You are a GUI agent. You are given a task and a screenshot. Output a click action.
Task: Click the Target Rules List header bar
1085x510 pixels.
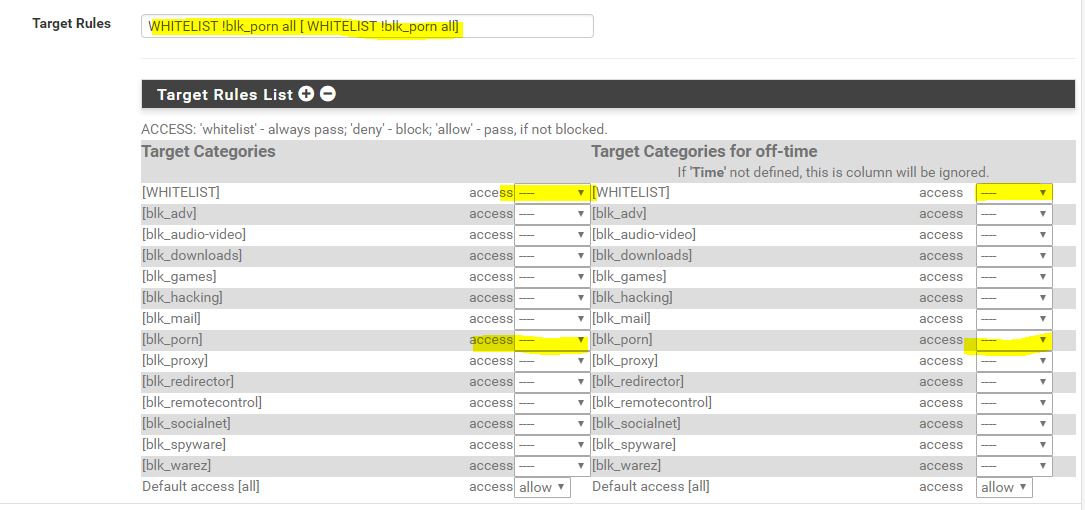point(700,94)
